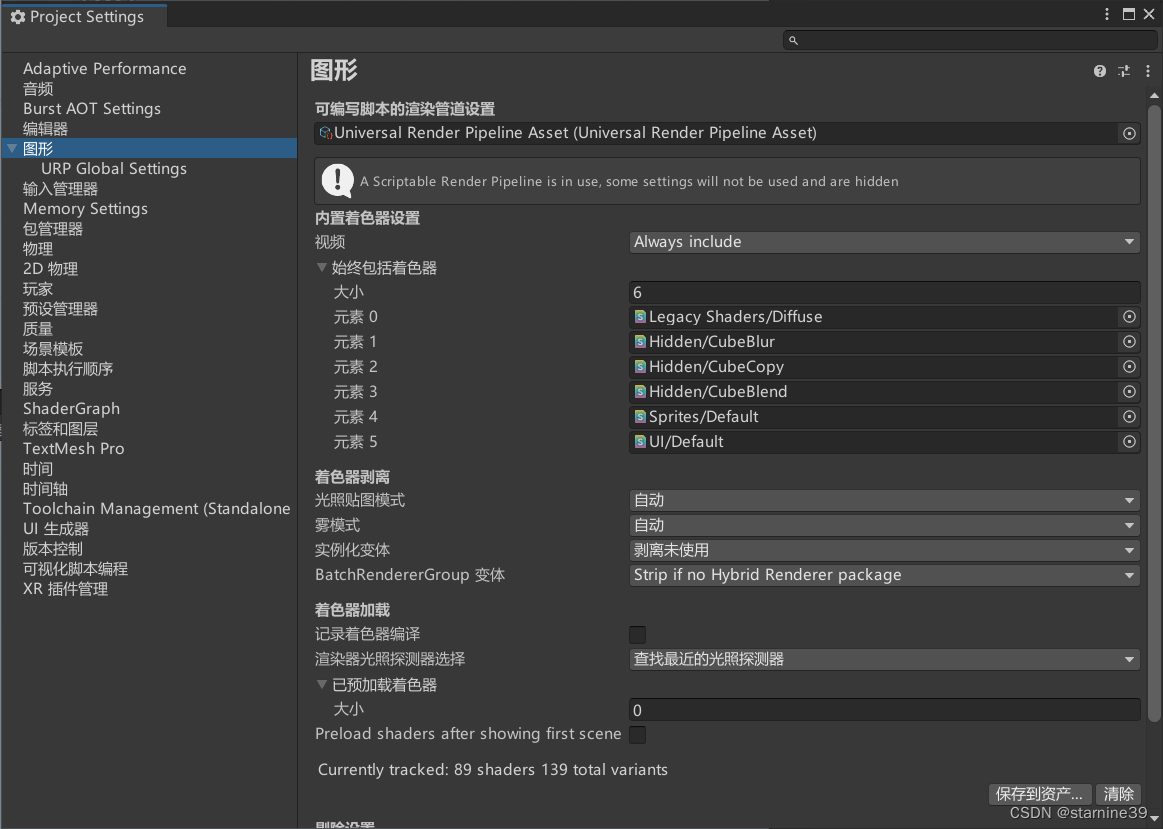Click the settings search field
The image size is (1163, 829).
pyautogui.click(x=968, y=40)
